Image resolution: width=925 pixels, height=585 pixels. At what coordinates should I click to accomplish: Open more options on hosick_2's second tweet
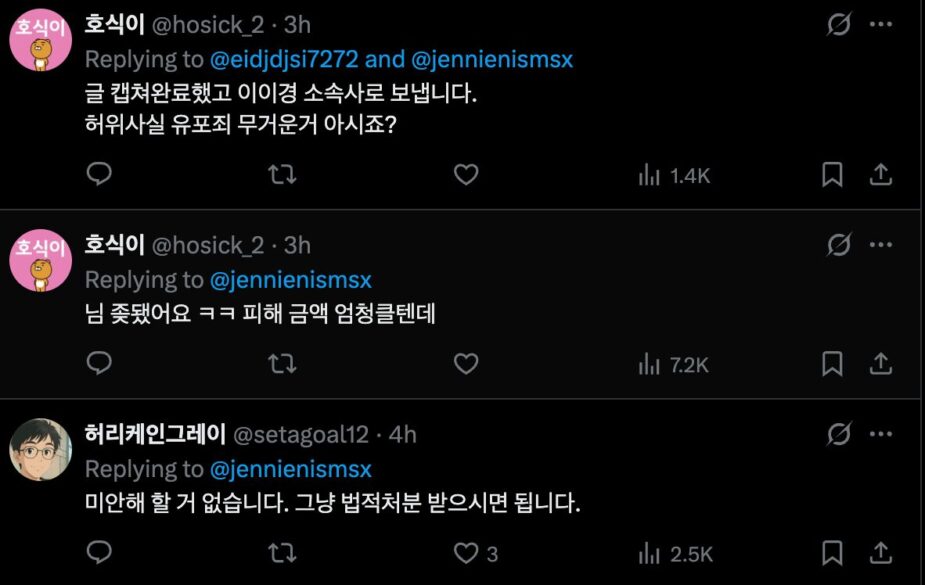point(882,245)
